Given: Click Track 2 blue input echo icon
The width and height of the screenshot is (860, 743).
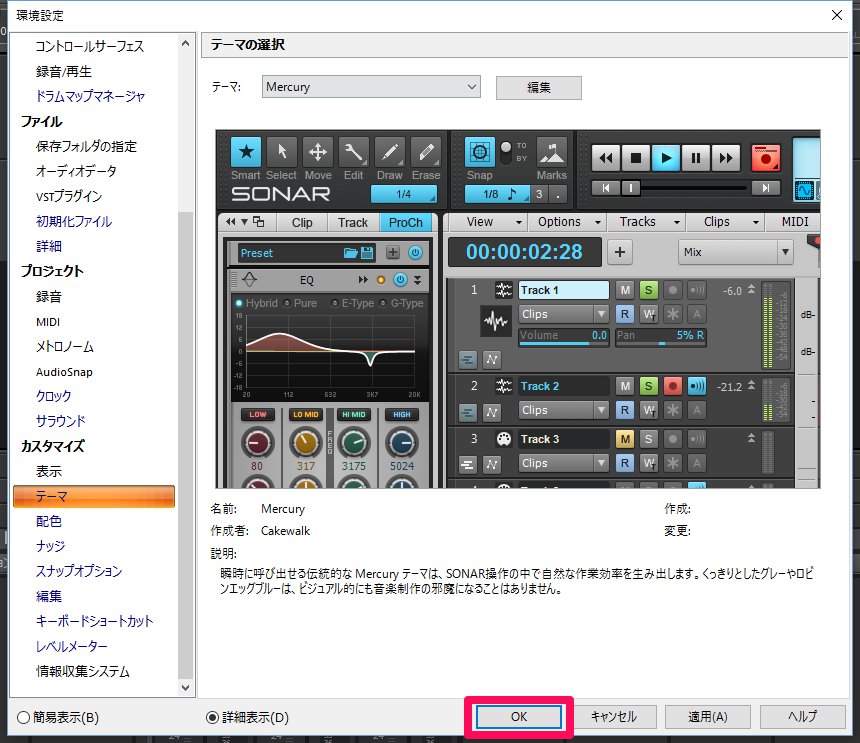Looking at the screenshot, I should tap(697, 386).
